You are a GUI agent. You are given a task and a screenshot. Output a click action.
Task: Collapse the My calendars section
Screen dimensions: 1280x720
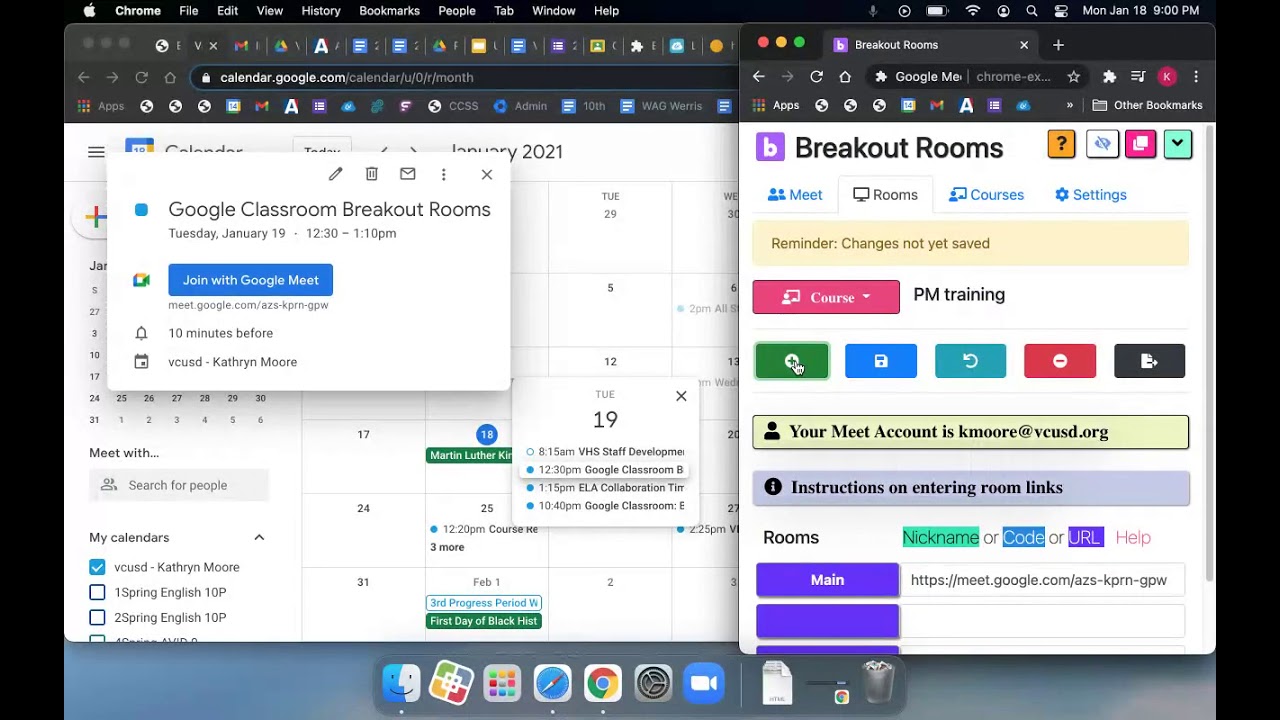pos(259,537)
